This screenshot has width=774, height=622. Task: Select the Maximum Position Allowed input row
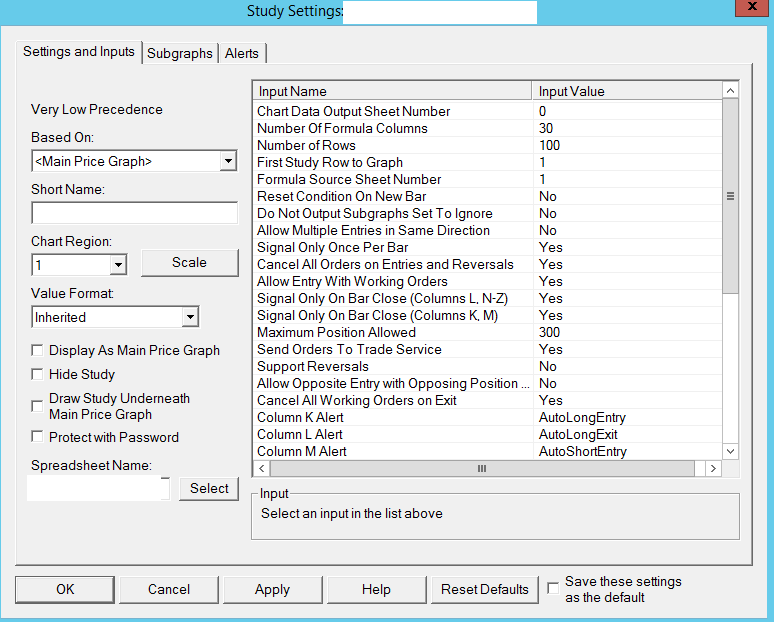pos(337,332)
